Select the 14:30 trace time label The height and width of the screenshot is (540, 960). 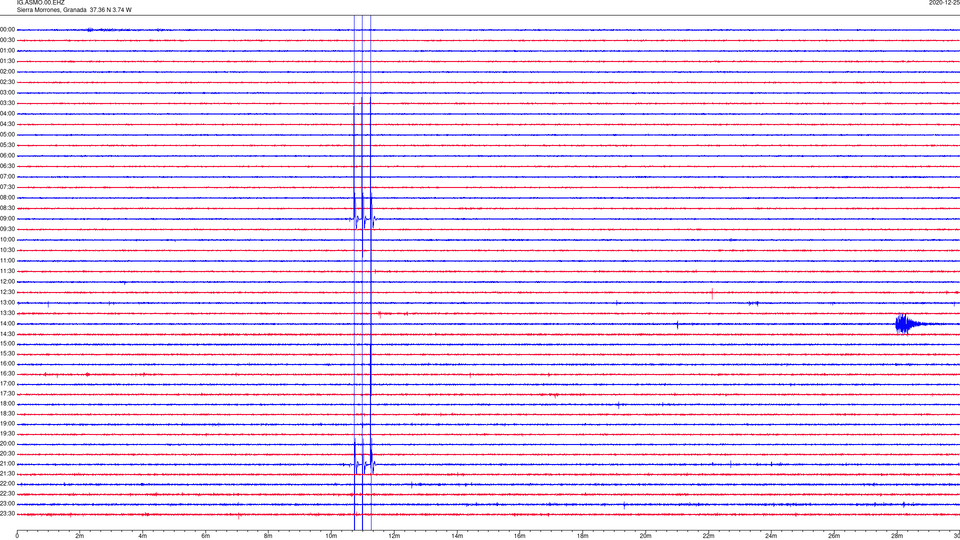7,334
